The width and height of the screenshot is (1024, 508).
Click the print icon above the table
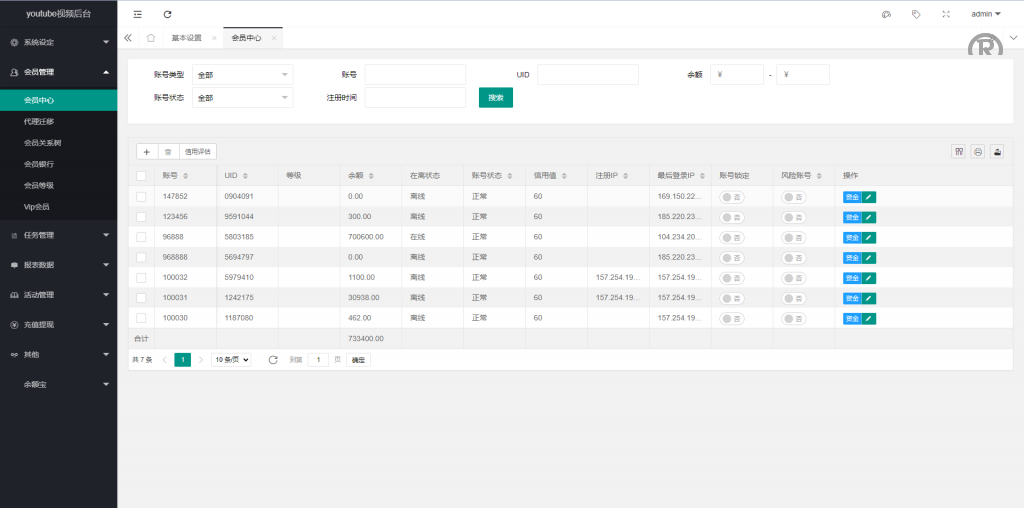tap(978, 152)
